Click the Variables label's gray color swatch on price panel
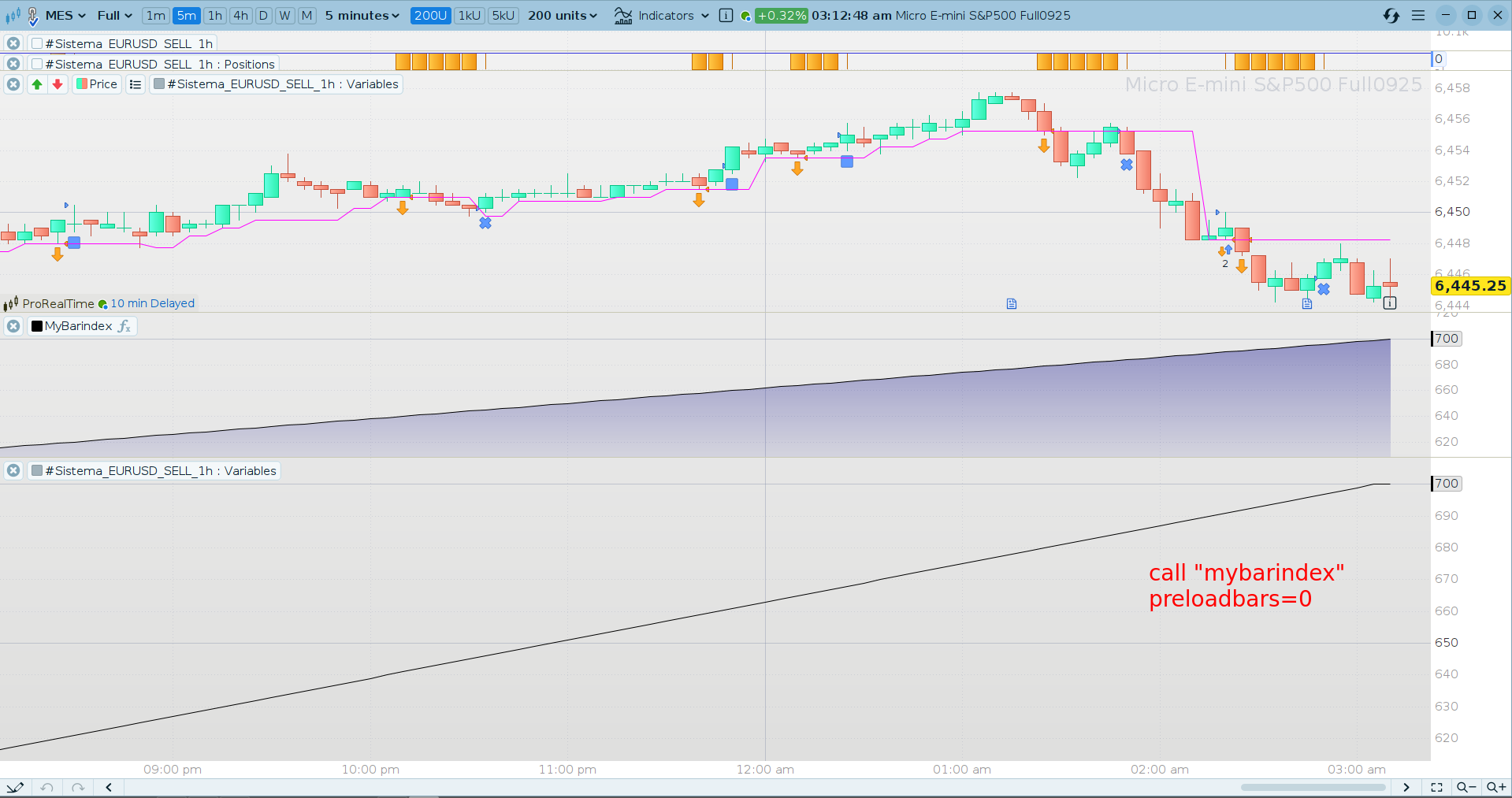 (x=159, y=84)
